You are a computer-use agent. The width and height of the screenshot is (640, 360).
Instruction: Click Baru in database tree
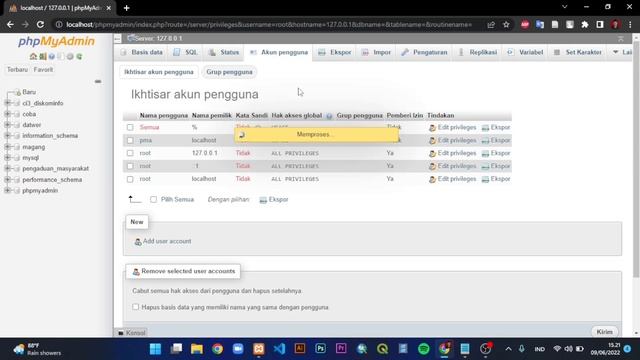tap(29, 92)
